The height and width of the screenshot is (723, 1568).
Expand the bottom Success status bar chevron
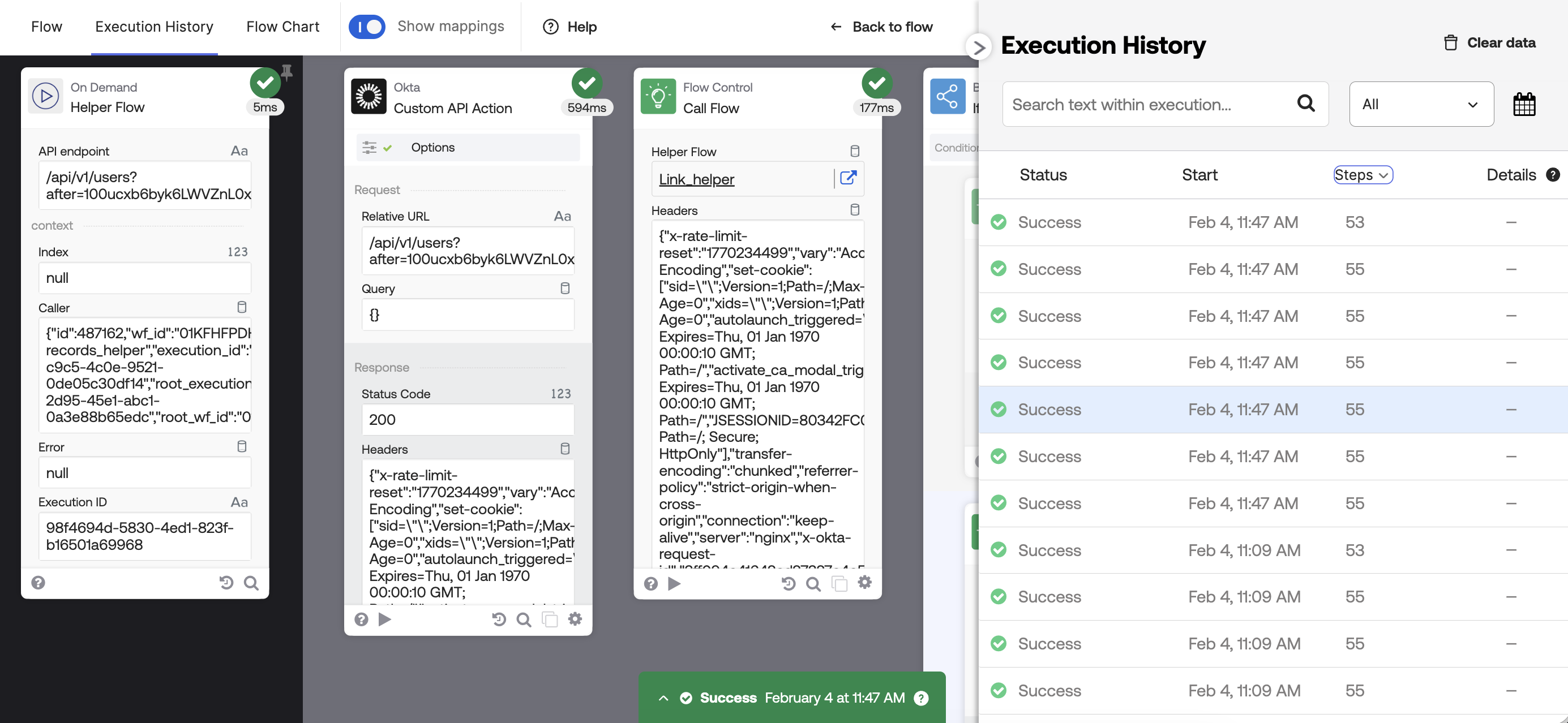(663, 698)
